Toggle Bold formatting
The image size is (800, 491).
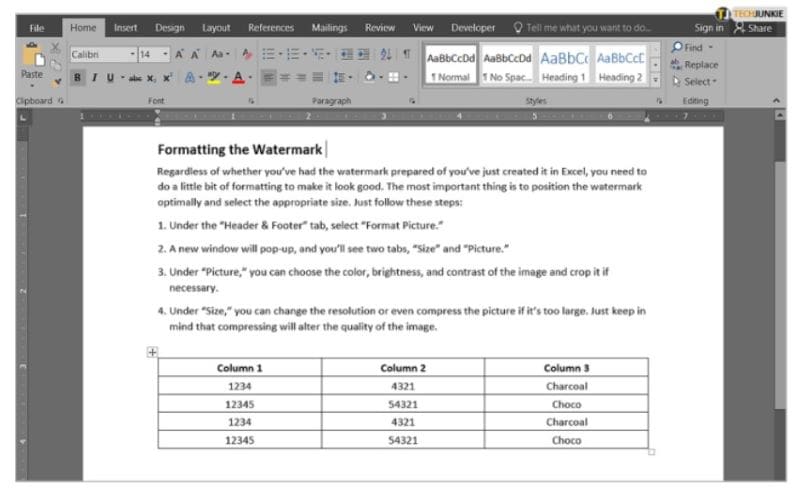pos(77,78)
